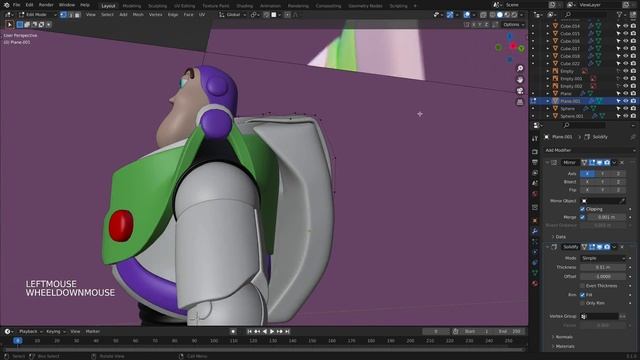The height and width of the screenshot is (360, 640).
Task: Click the select tool arrow icon
Action: [9, 24]
